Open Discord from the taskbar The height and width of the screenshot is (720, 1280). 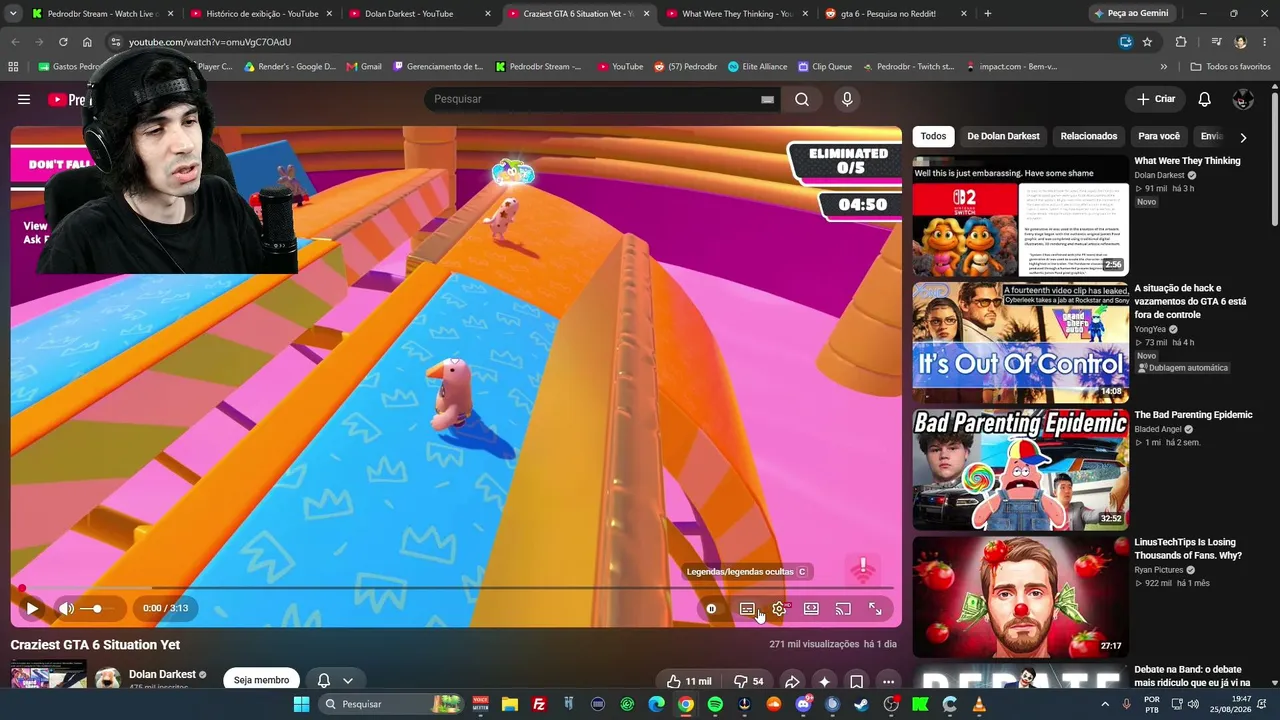pyautogui.click(x=803, y=704)
